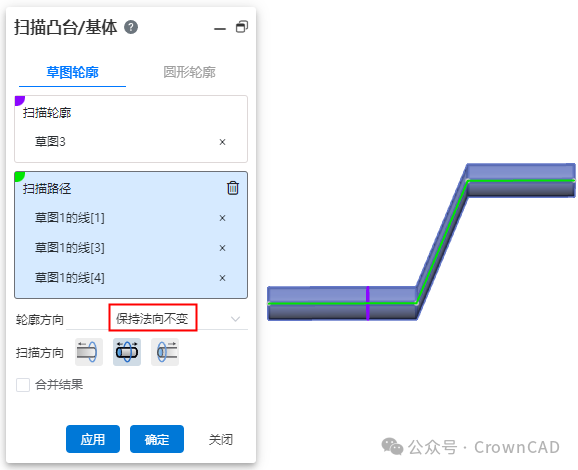
Task: Click the purple profile marker on model
Action: (368, 303)
